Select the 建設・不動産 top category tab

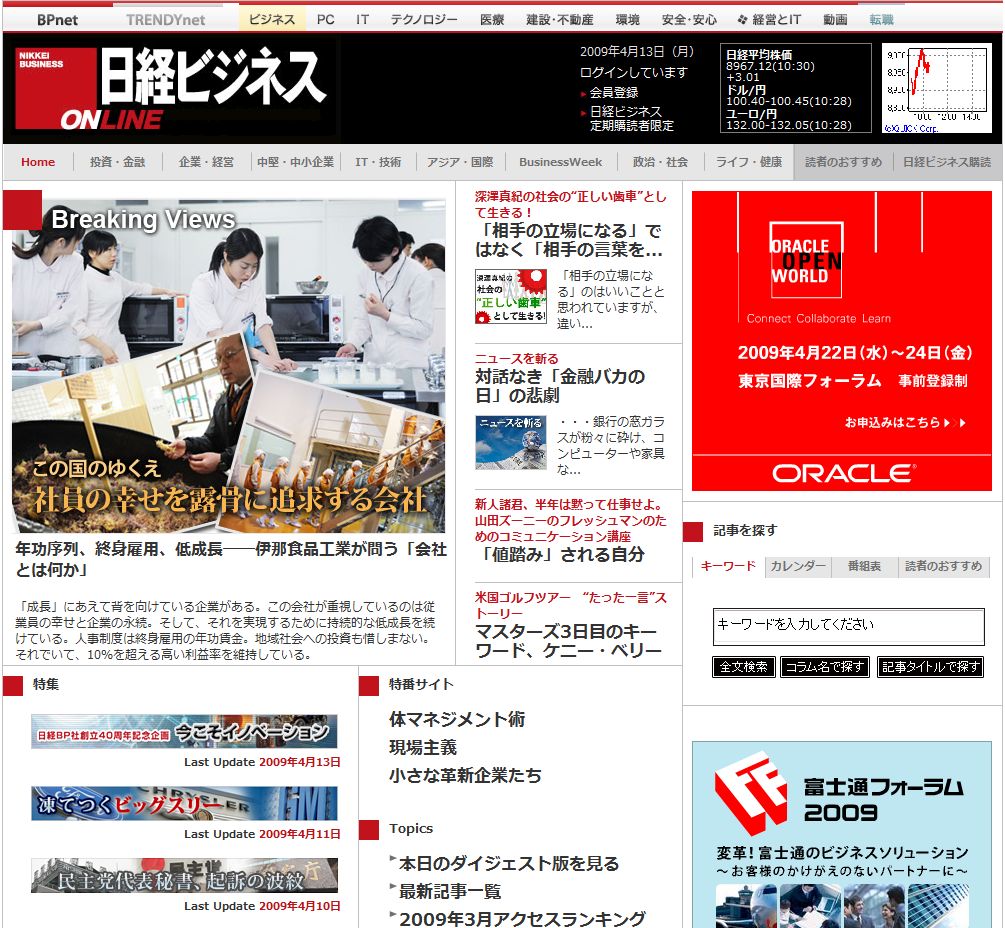click(560, 20)
